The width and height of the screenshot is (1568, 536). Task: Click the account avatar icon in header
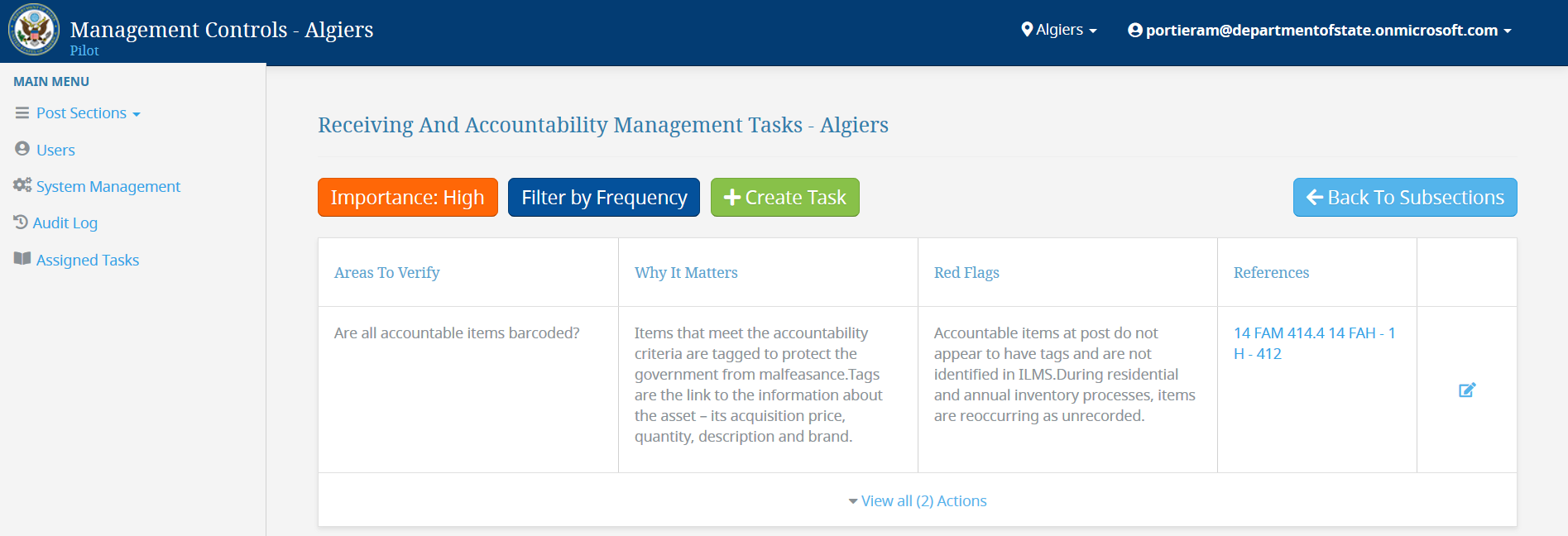tap(1135, 30)
